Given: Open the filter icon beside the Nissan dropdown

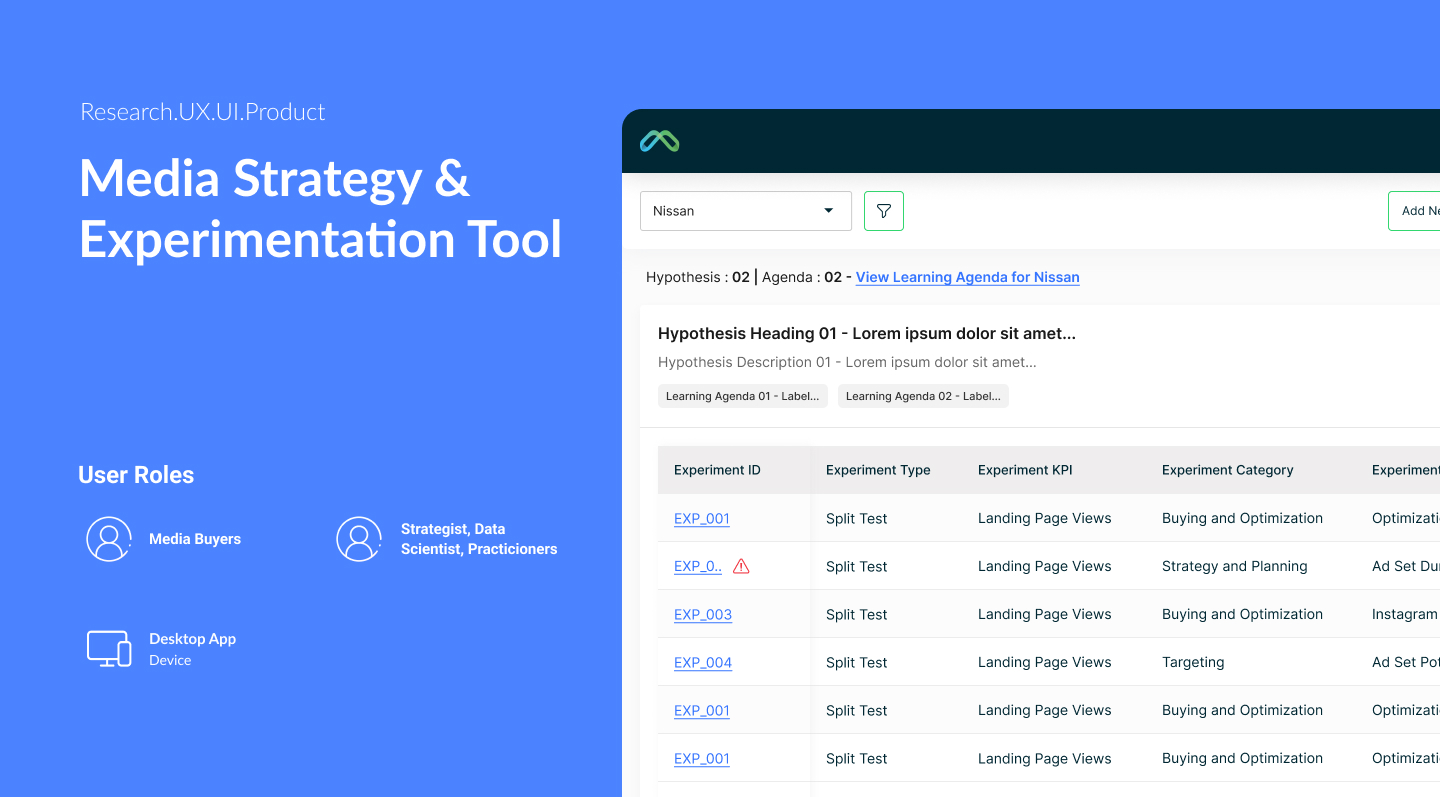Looking at the screenshot, I should tap(883, 210).
